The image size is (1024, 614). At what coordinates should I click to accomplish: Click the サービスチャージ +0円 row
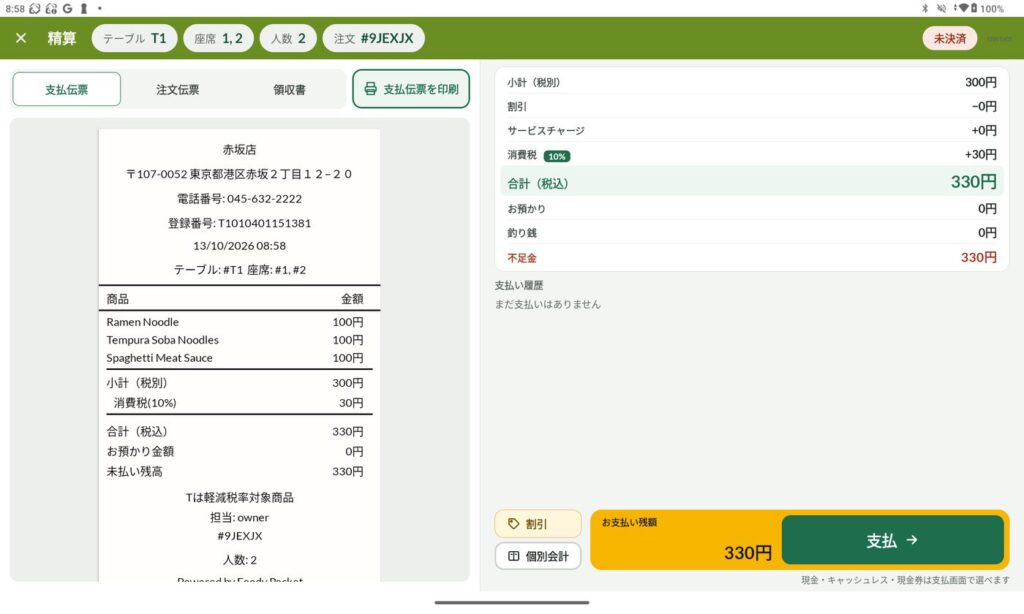752,131
